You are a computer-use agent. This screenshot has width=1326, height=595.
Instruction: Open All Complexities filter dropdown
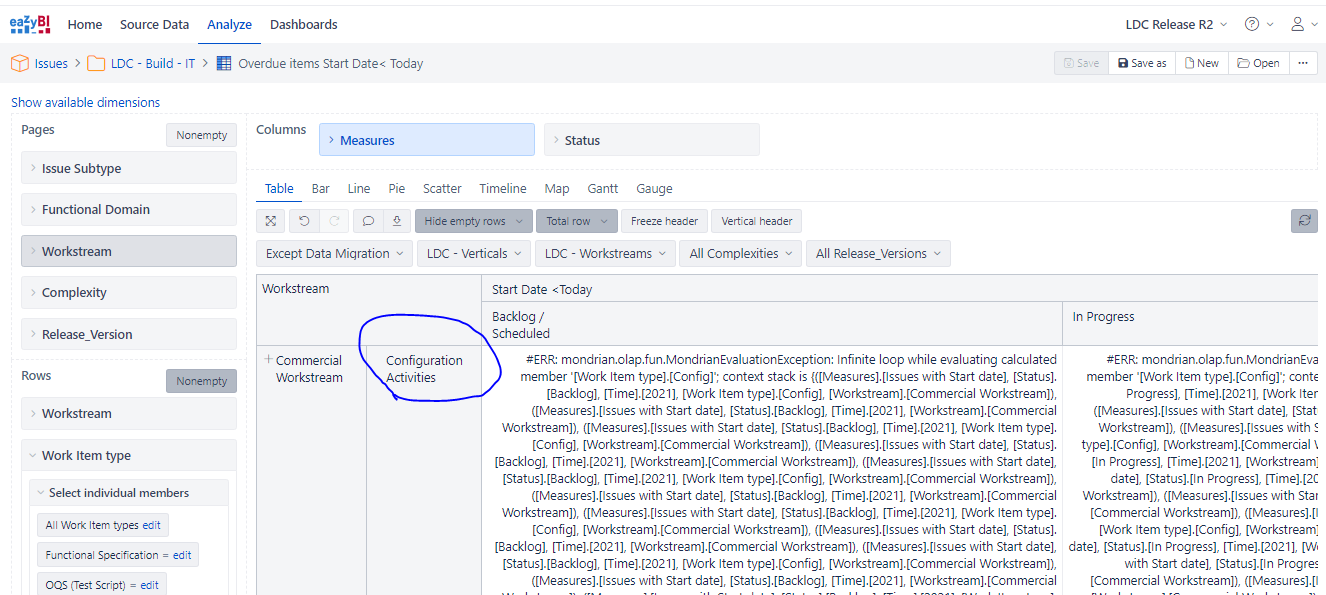740,254
